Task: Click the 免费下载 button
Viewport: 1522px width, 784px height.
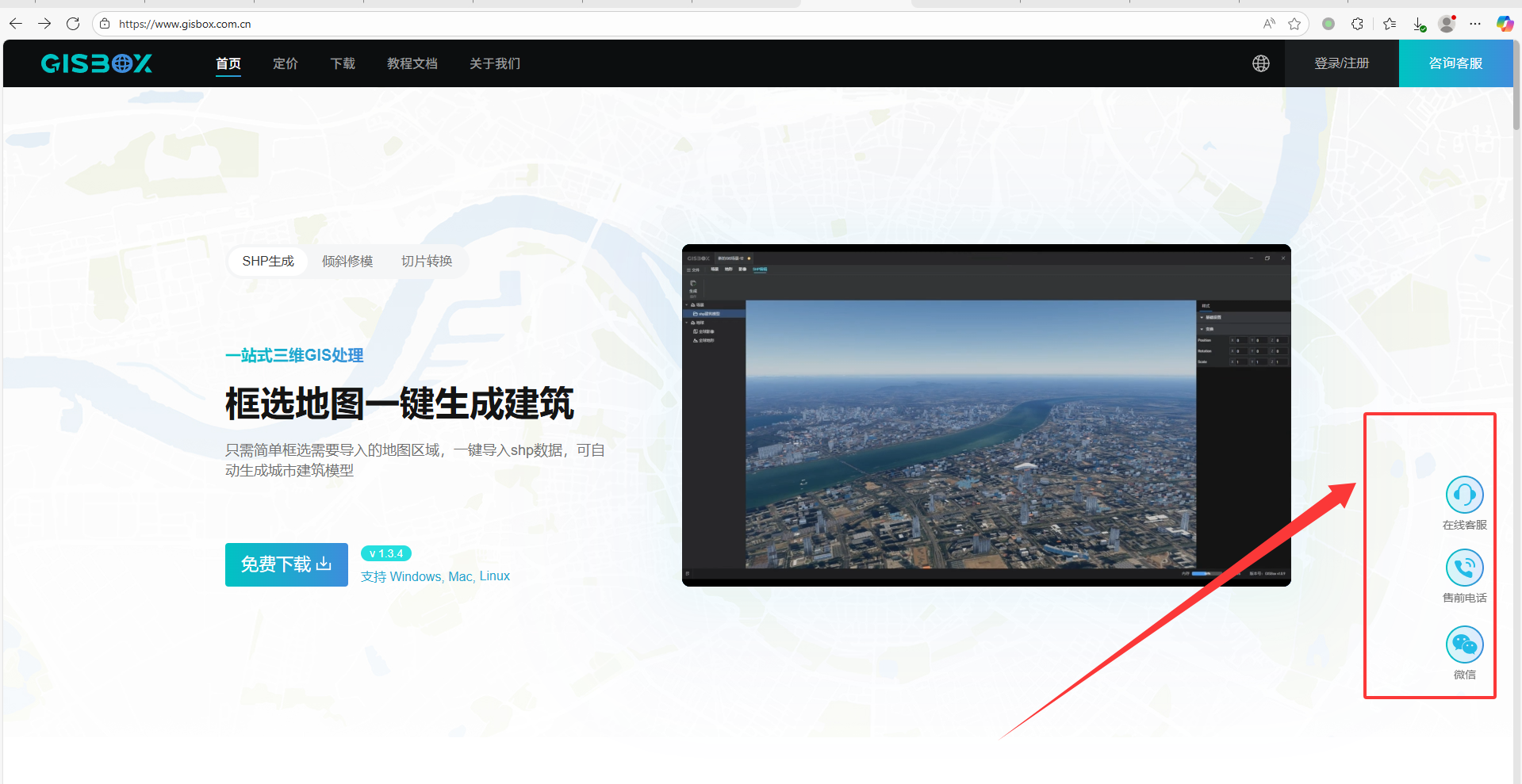Action: tap(286, 564)
